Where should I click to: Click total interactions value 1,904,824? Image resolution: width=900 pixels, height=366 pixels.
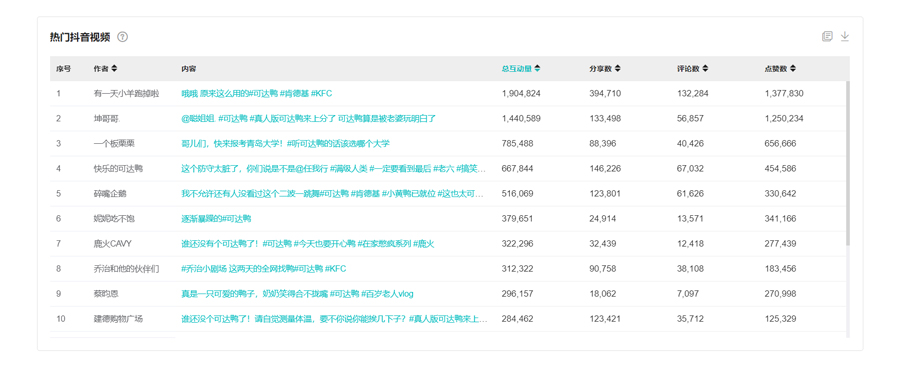[x=521, y=94]
